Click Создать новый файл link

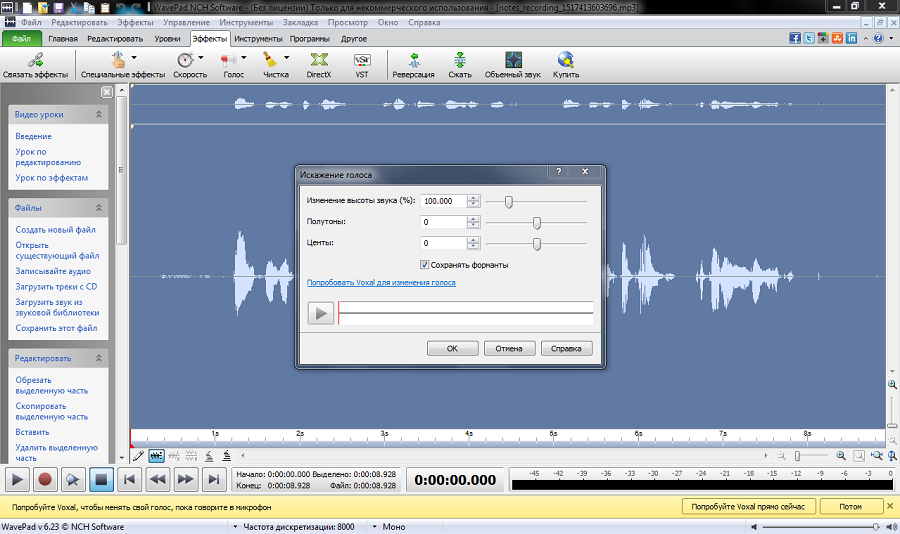(x=56, y=230)
